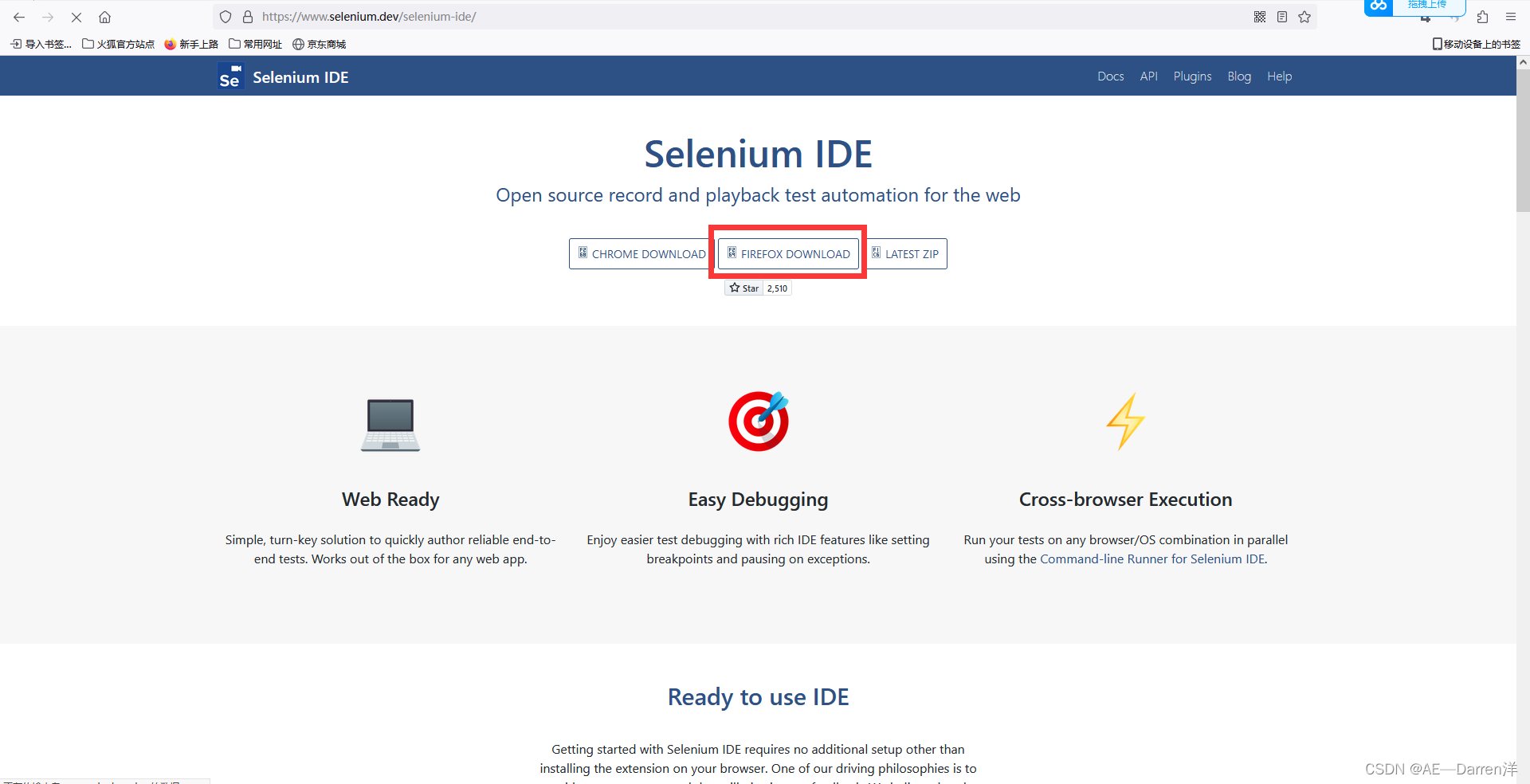Image resolution: width=1530 pixels, height=784 pixels.
Task: Toggle bookmark star for this page
Action: 1304,16
